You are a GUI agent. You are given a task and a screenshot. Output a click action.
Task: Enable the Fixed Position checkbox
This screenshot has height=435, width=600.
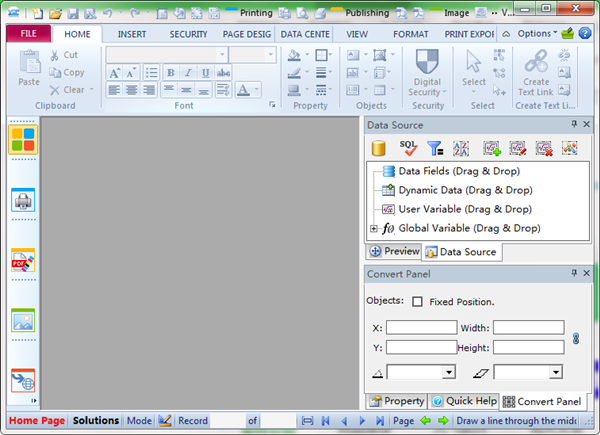pos(417,301)
